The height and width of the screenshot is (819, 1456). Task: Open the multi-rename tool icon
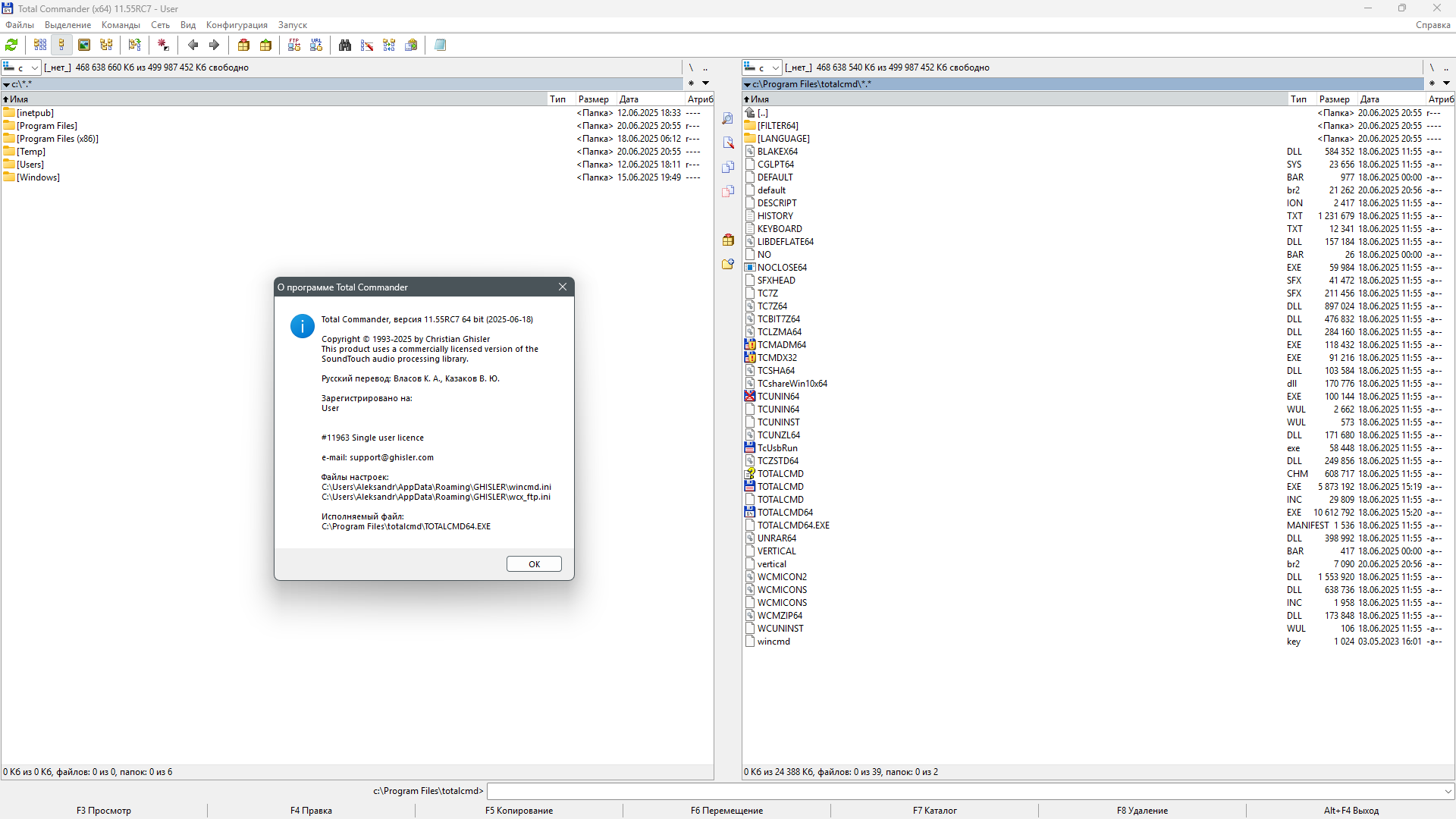[x=367, y=45]
